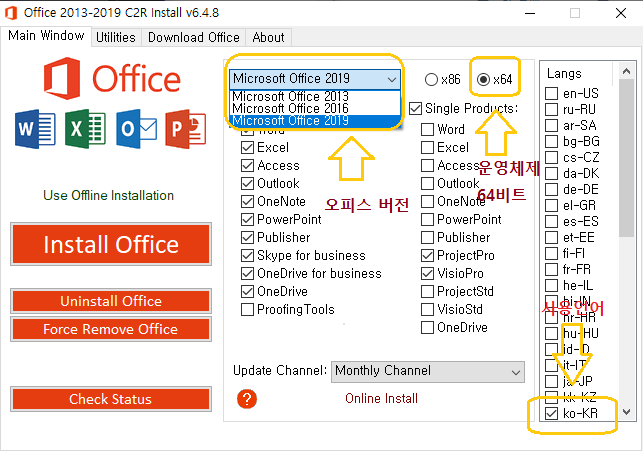This screenshot has width=643, height=451.
Task: Check OneDrive under Single Products
Action: coord(427,328)
